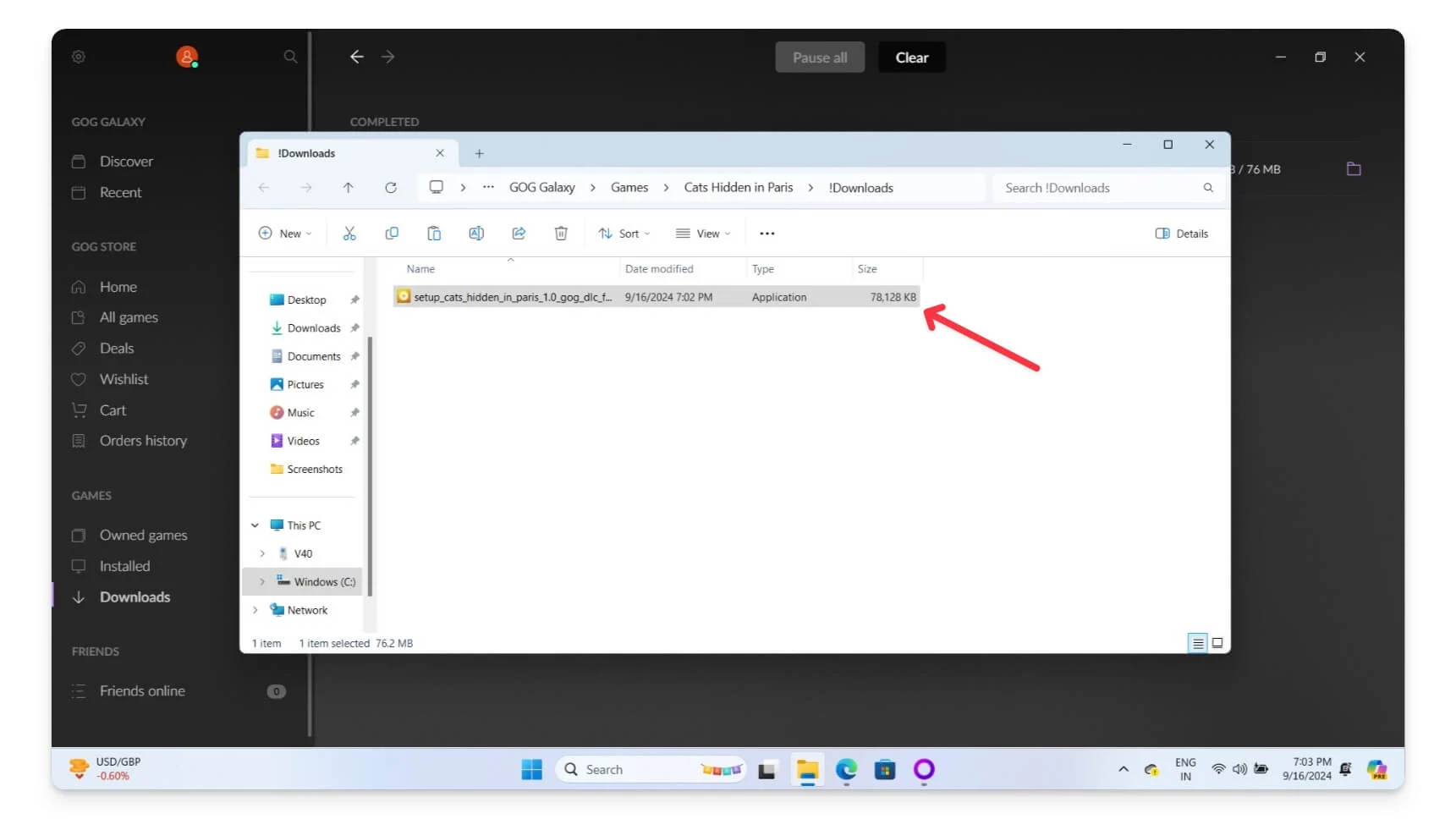Image resolution: width=1456 pixels, height=819 pixels.
Task: Click the Clear button
Action: pyautogui.click(x=911, y=58)
